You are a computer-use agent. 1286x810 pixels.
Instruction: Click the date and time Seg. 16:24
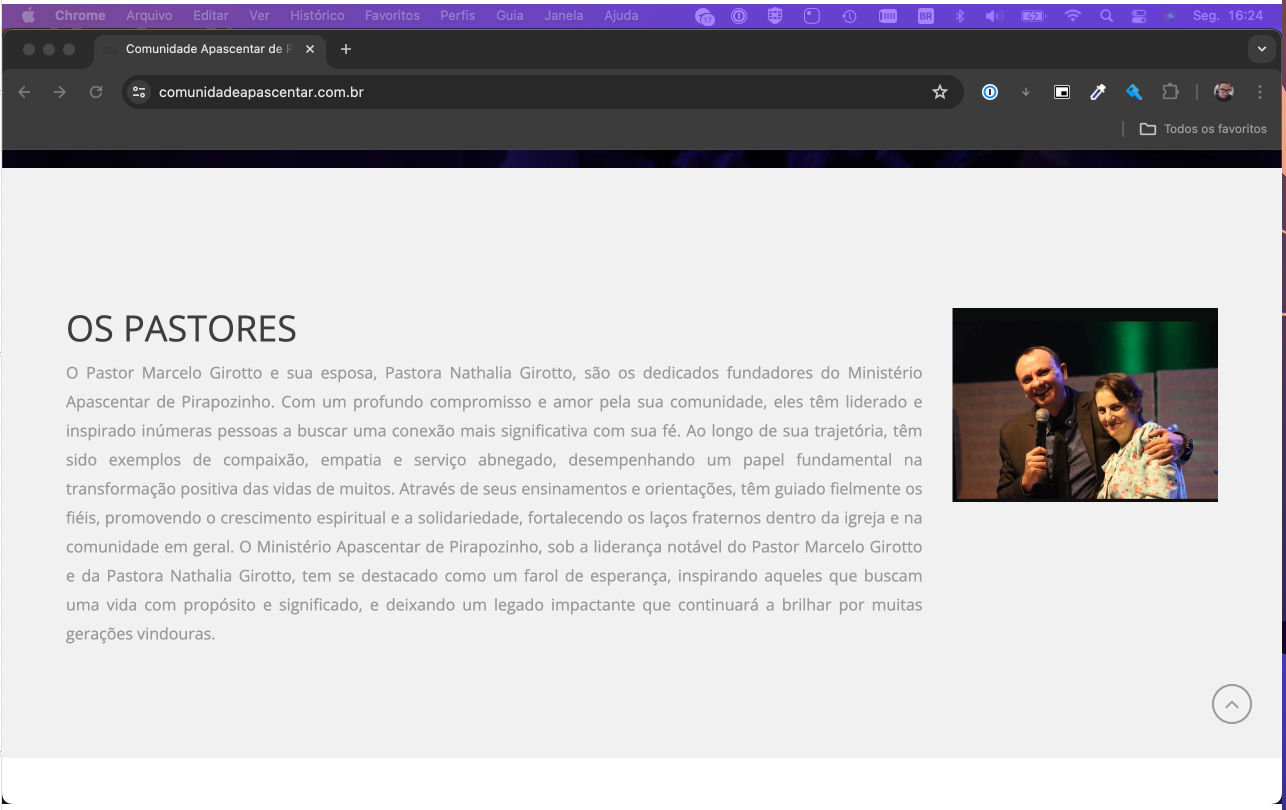pos(1227,15)
